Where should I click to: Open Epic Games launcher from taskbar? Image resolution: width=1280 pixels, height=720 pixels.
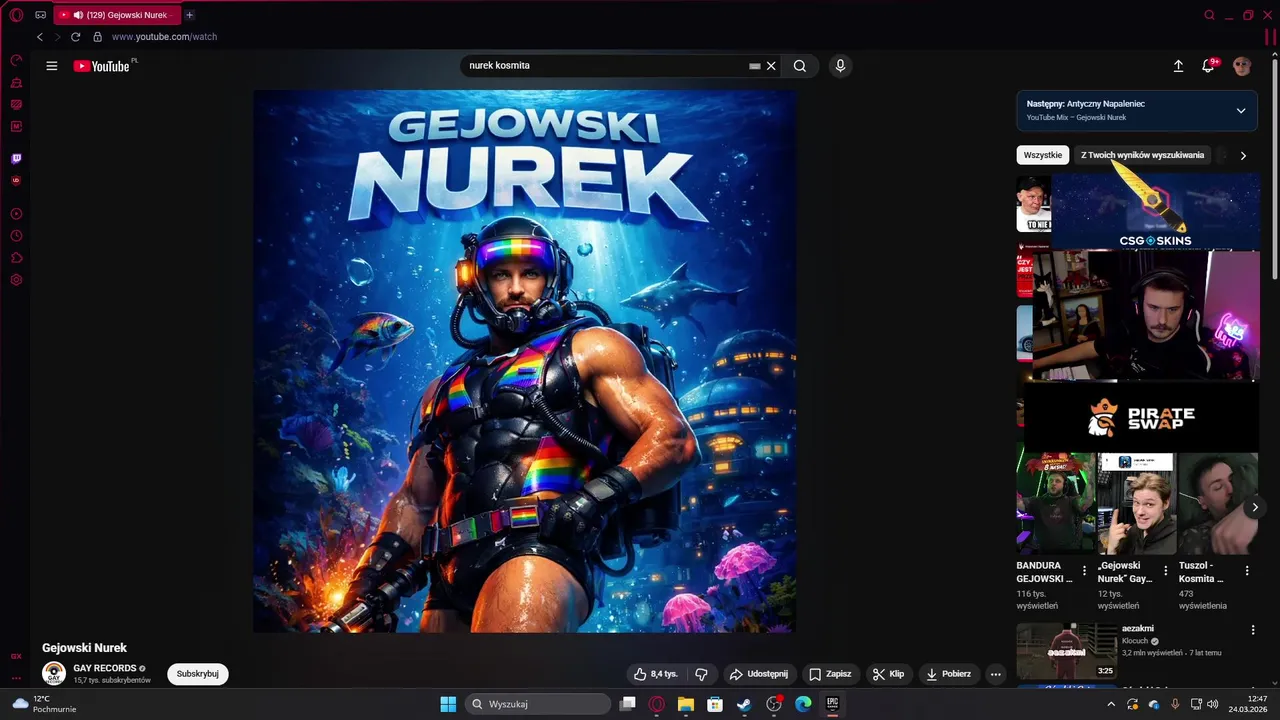tap(832, 704)
